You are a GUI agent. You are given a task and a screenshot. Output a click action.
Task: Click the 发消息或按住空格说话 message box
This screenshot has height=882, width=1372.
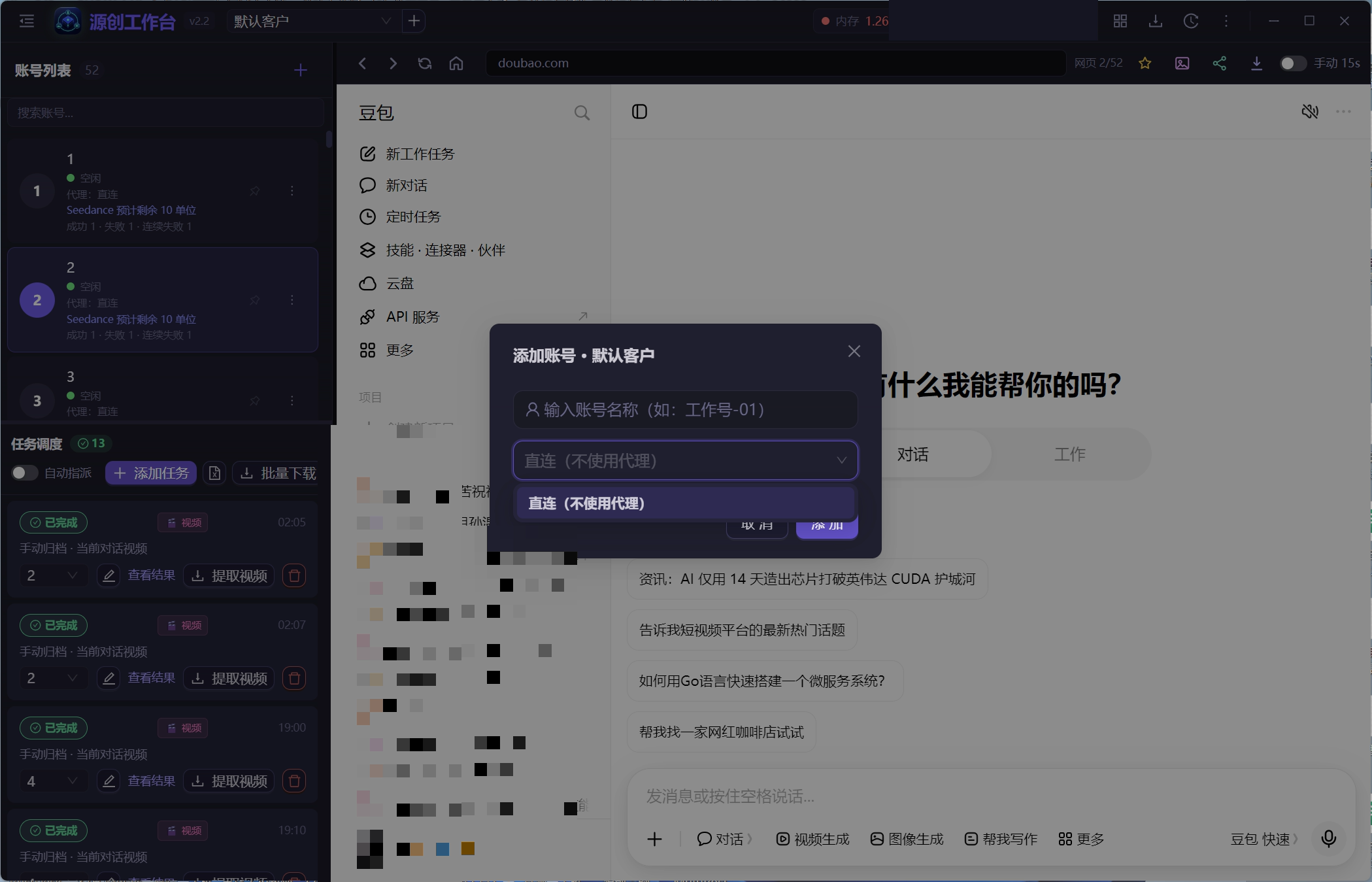point(990,796)
